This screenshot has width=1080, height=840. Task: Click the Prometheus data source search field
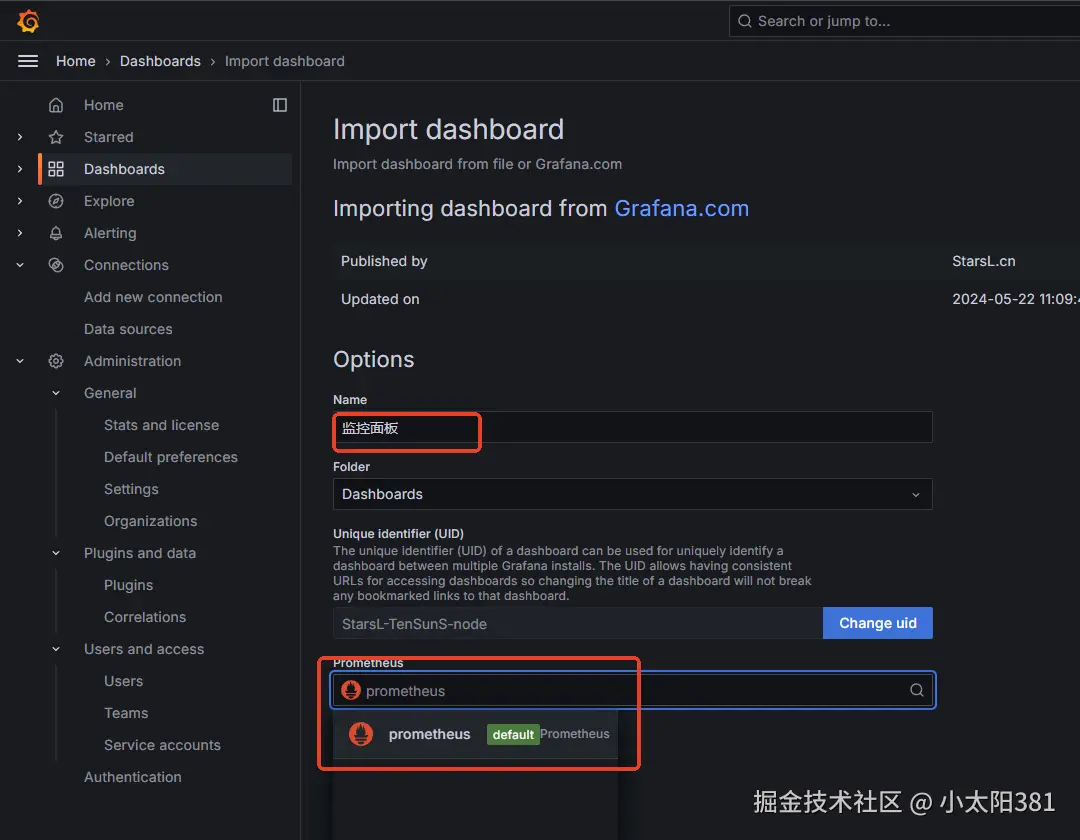pyautogui.click(x=632, y=690)
